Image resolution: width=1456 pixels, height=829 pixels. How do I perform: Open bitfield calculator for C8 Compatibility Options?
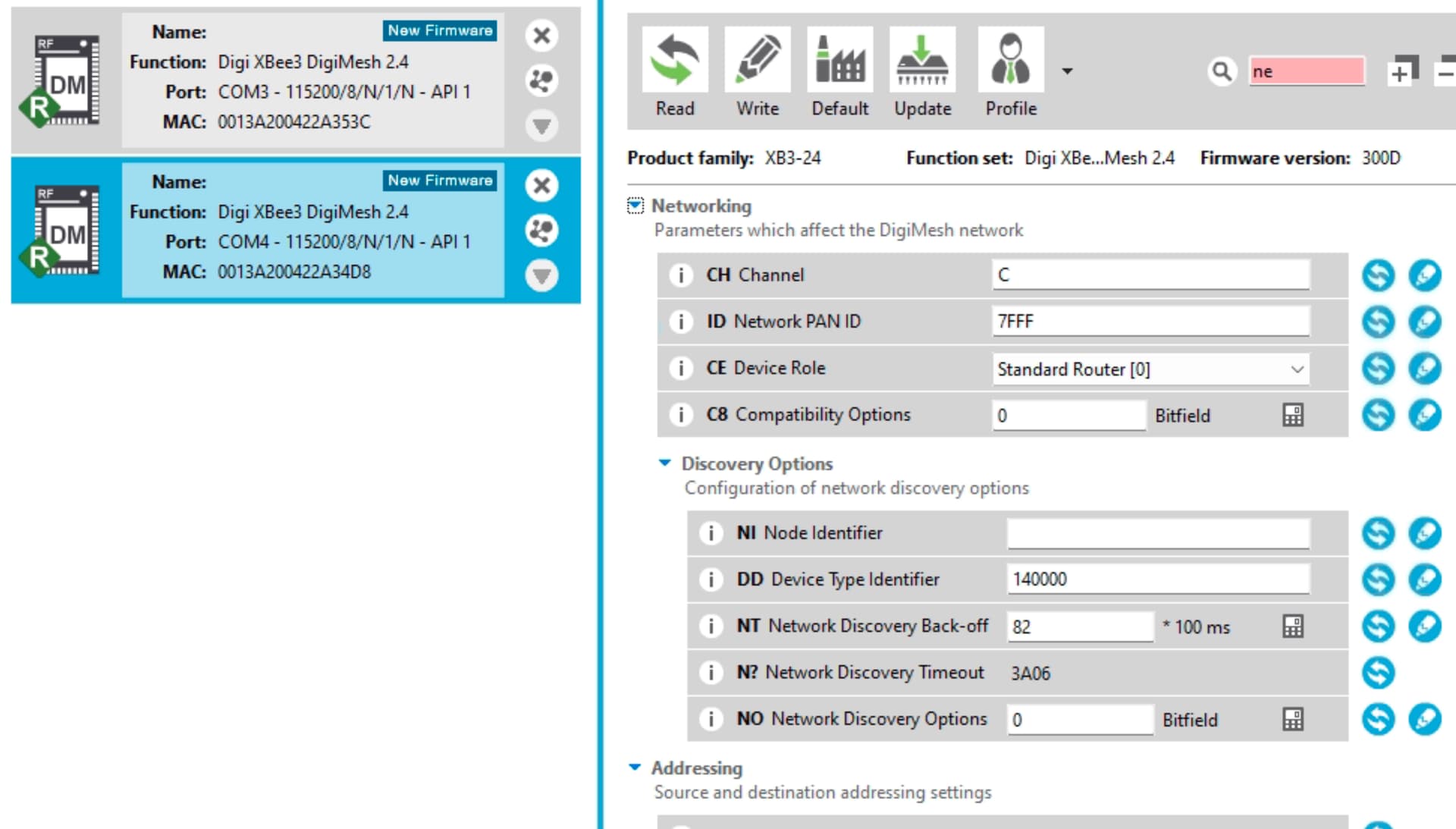coord(1292,415)
